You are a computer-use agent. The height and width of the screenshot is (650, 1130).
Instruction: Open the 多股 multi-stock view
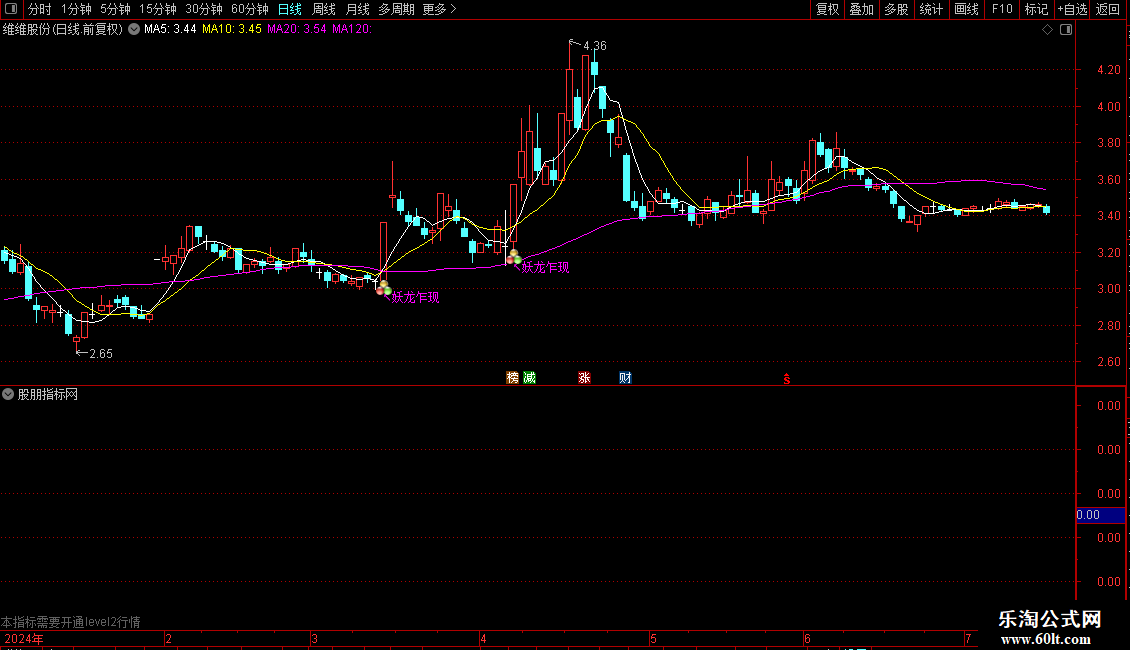tap(896, 9)
